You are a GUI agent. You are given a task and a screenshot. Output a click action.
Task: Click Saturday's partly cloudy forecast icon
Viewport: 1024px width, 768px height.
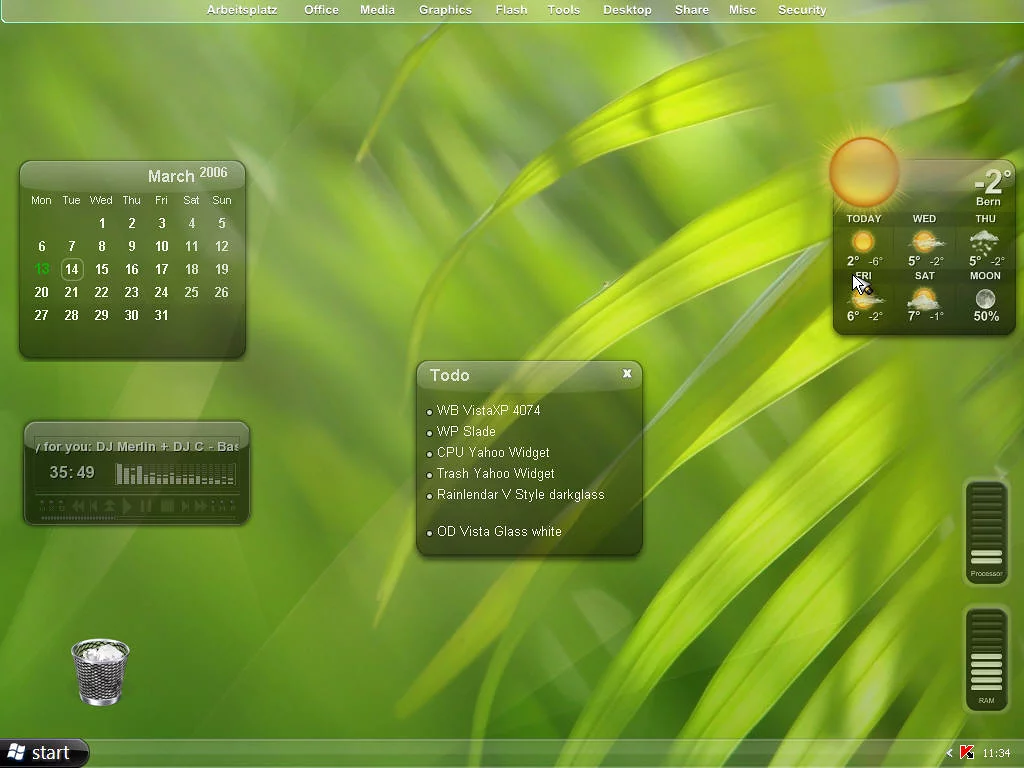pyautogui.click(x=924, y=299)
